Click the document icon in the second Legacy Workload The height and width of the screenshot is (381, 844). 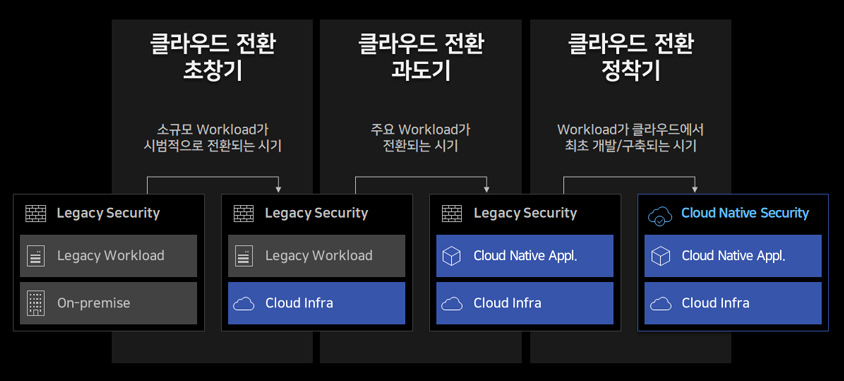point(244,256)
